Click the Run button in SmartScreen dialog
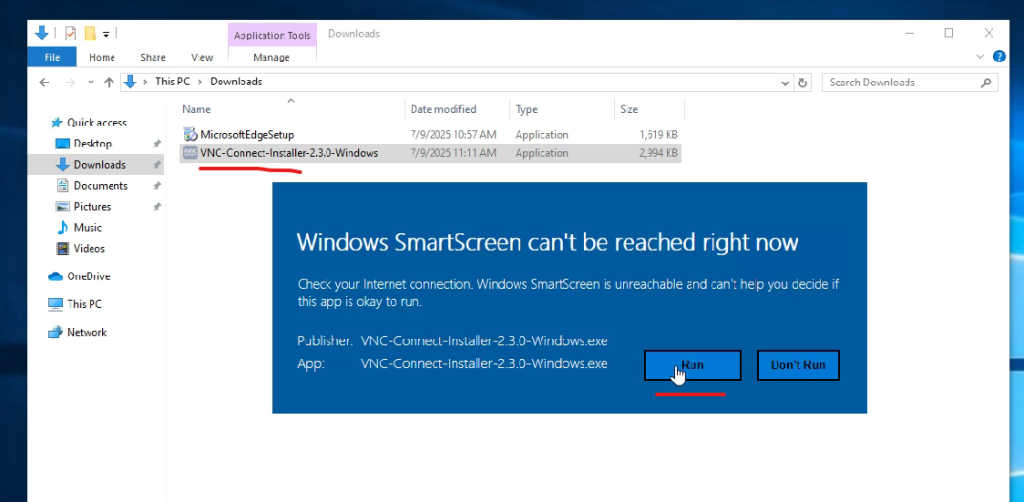Image resolution: width=1024 pixels, height=502 pixels. point(692,365)
